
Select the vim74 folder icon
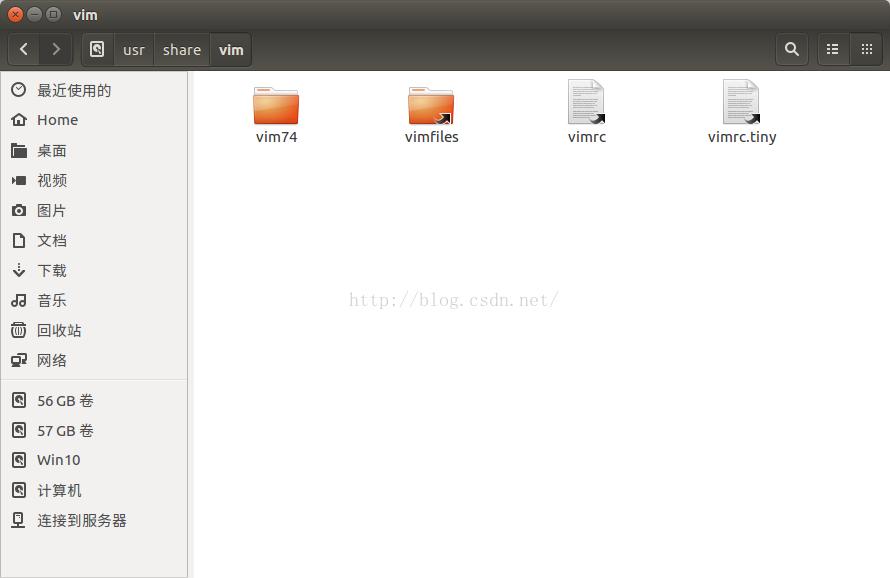(276, 105)
